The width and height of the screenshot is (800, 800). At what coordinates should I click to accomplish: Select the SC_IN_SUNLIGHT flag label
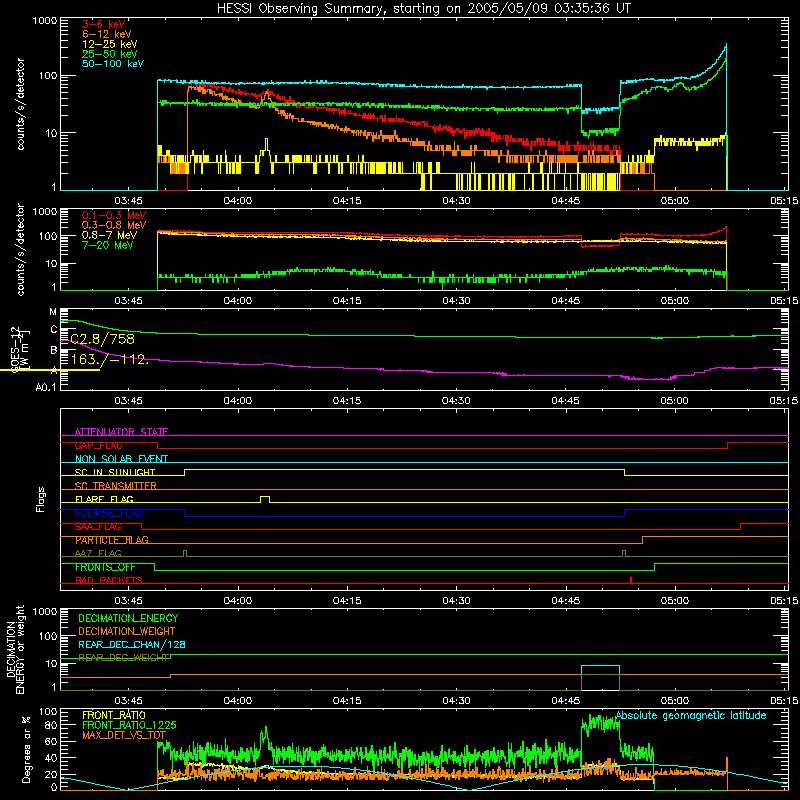click(115, 472)
